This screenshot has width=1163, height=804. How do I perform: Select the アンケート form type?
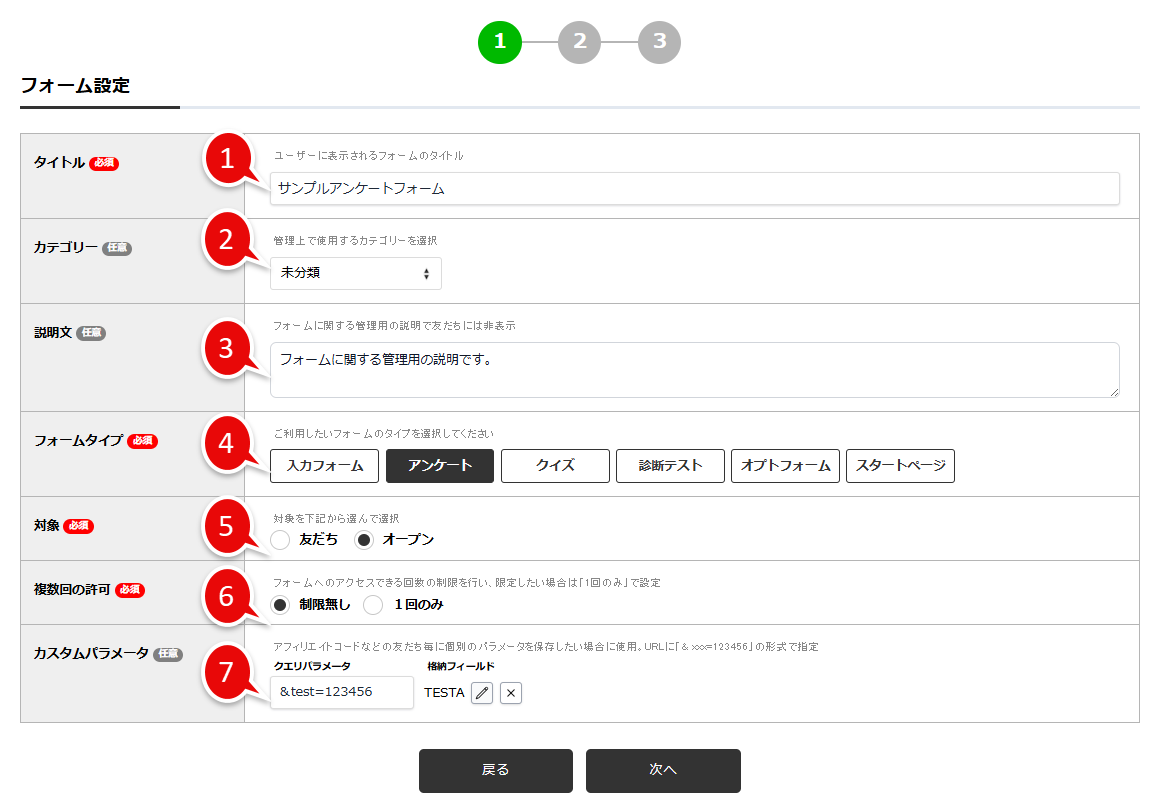(439, 465)
